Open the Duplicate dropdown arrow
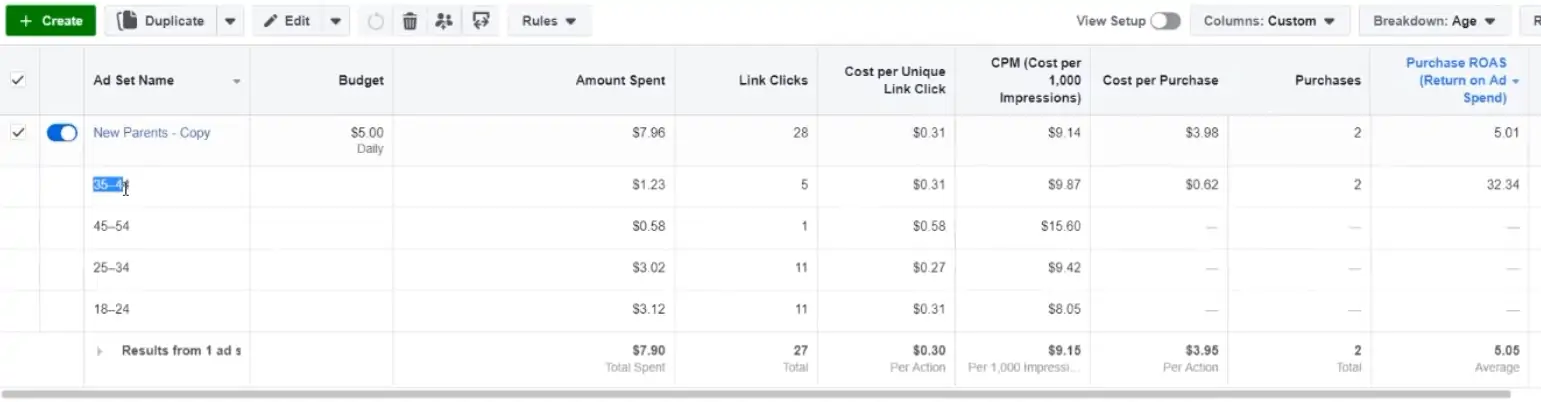Viewport: 1541px width, 402px height. click(x=230, y=21)
